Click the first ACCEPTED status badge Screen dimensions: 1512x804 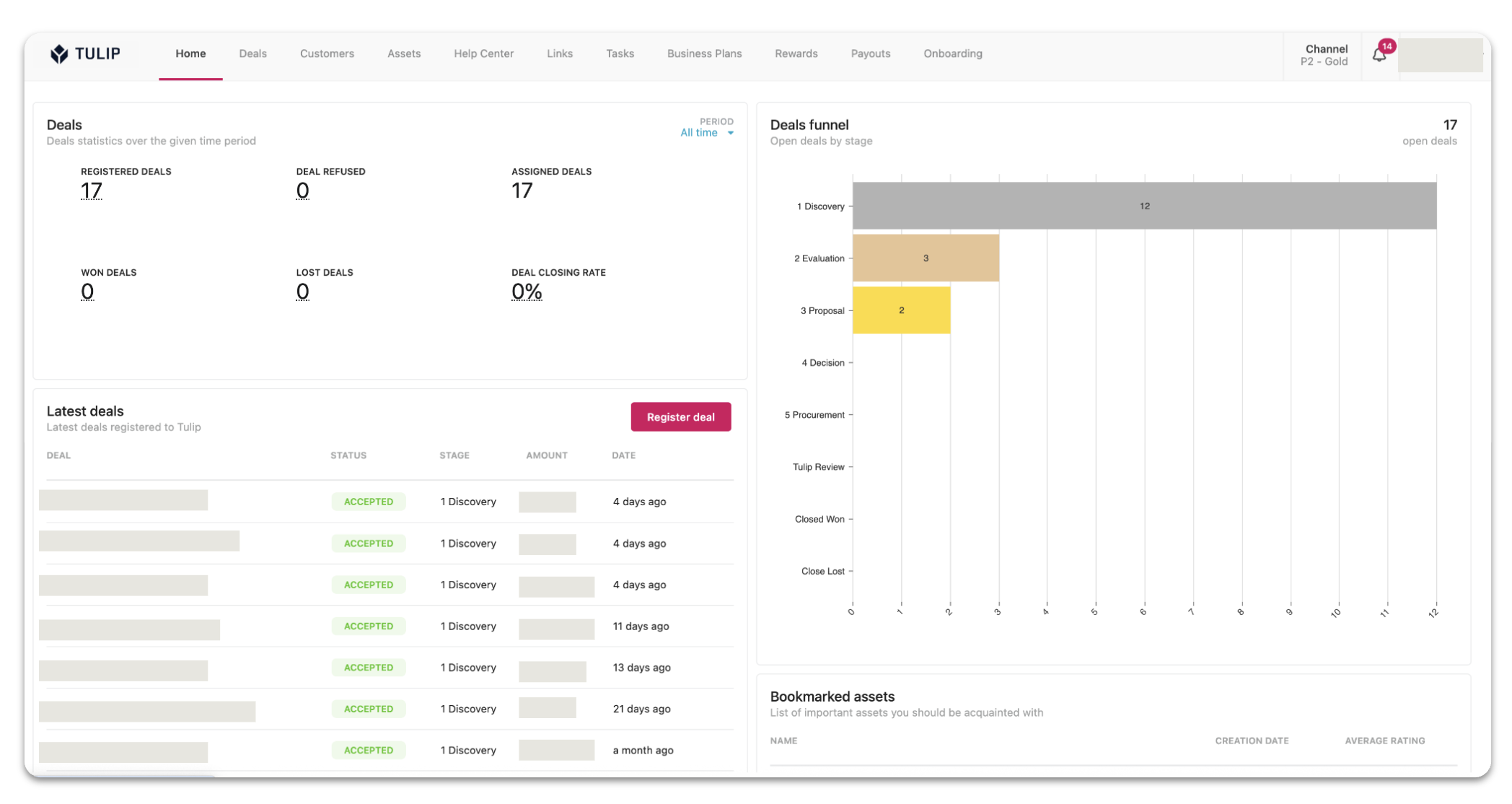click(368, 502)
